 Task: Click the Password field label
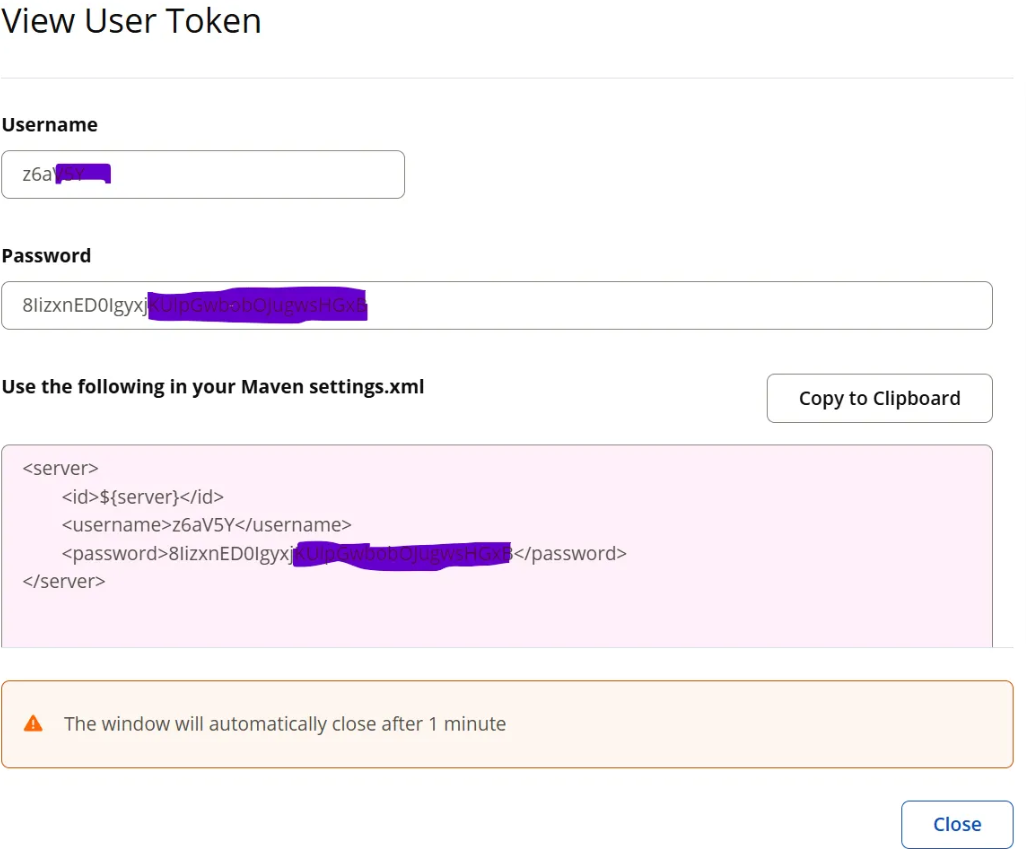pos(46,256)
